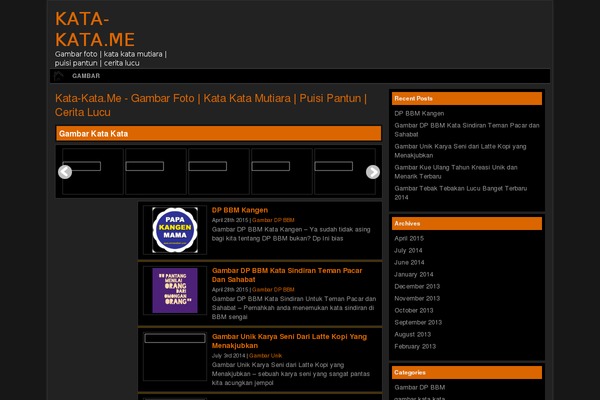This screenshot has height=400, width=600.
Task: Open recent post Gambar DP BBM Kata Sindiran
Action: point(467,130)
